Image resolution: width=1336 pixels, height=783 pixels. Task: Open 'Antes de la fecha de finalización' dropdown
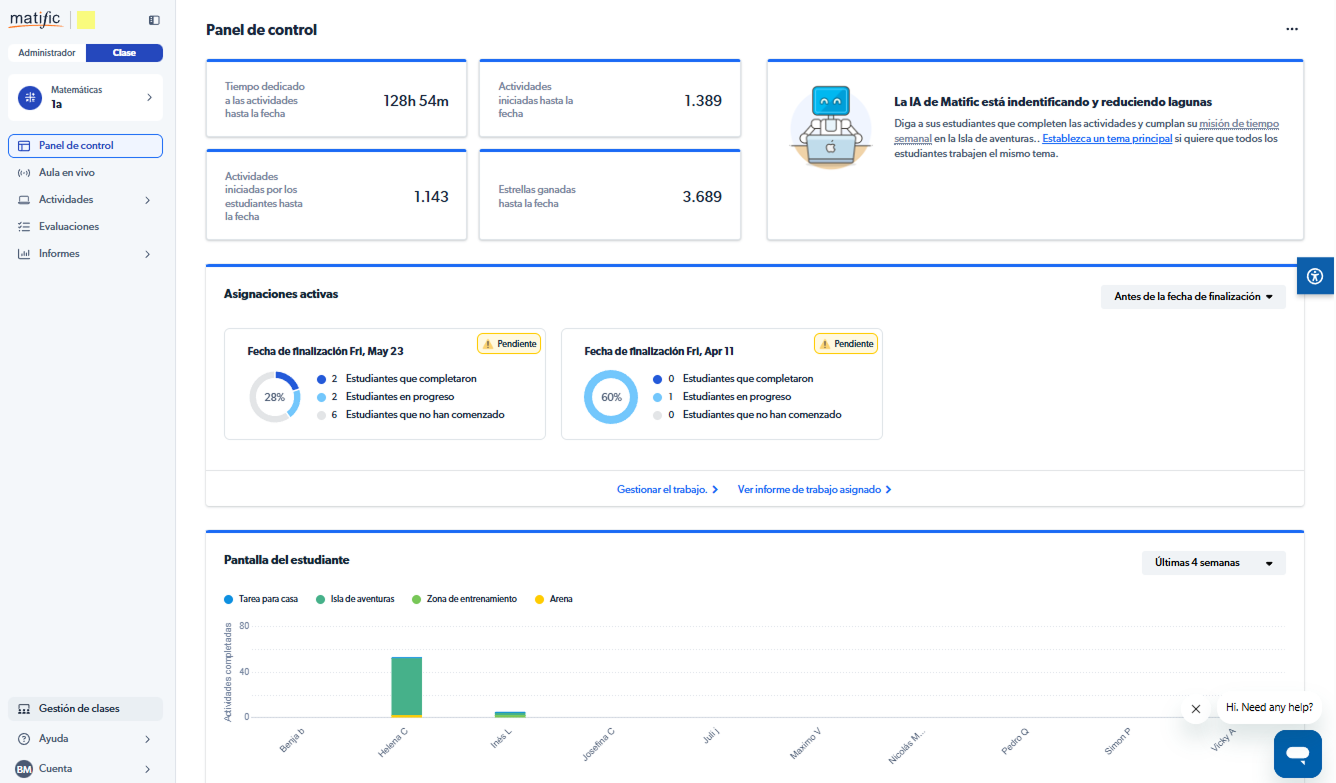[1193, 297]
